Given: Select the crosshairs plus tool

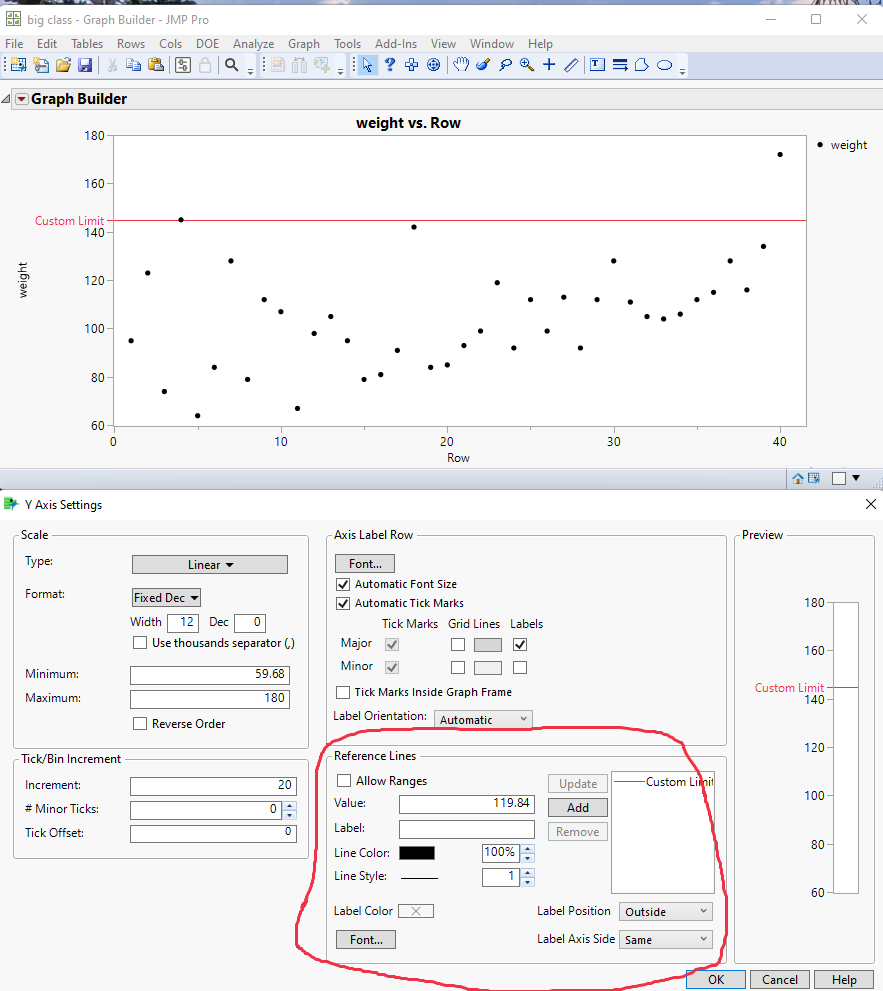Looking at the screenshot, I should pos(549,65).
